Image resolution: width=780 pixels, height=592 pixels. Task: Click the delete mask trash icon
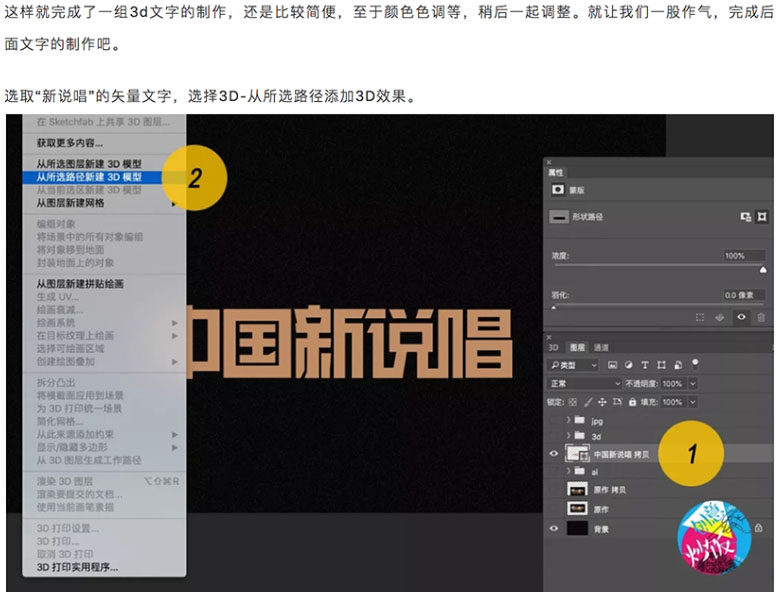(761, 317)
